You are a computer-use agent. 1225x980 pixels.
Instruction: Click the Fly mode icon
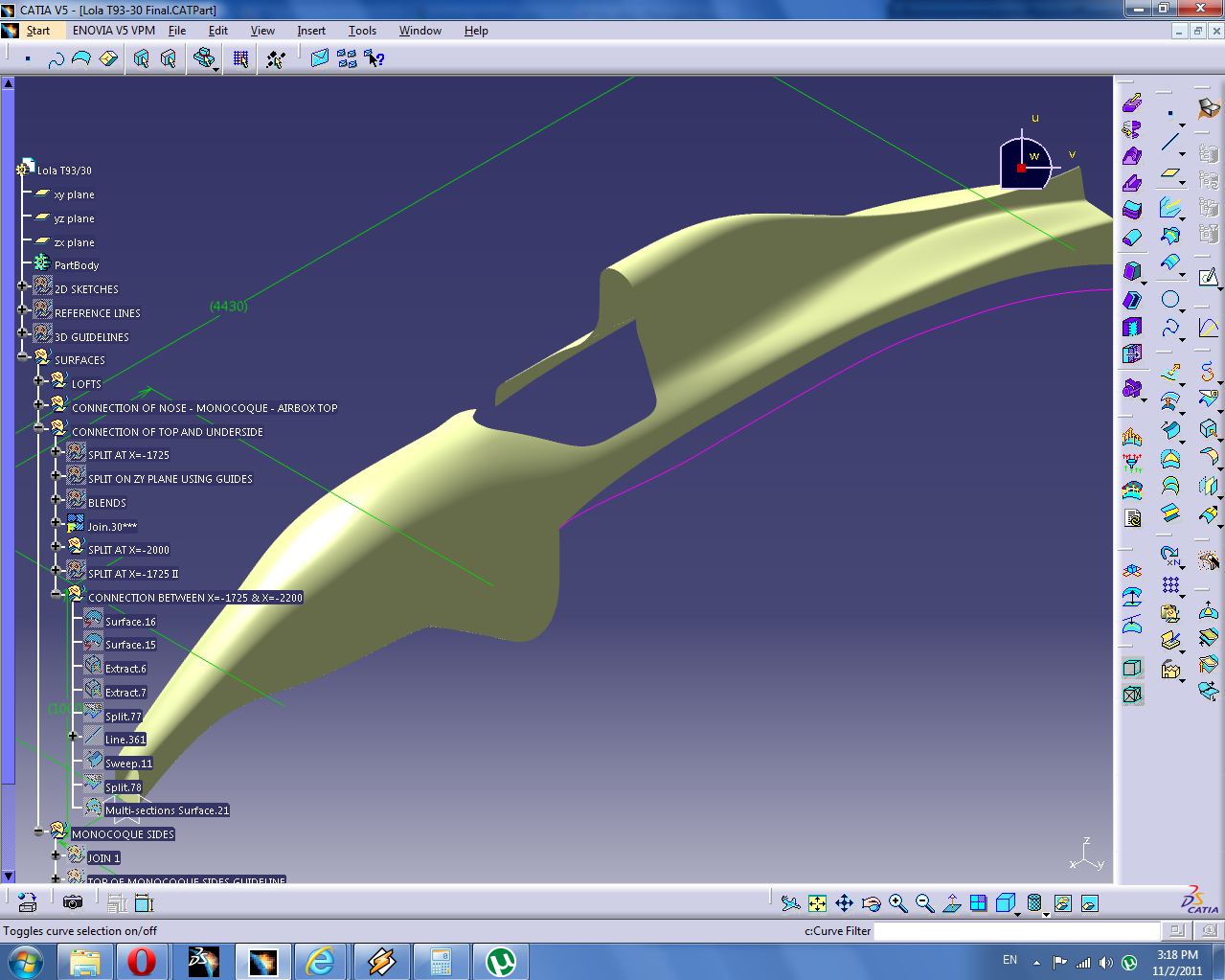tap(790, 902)
